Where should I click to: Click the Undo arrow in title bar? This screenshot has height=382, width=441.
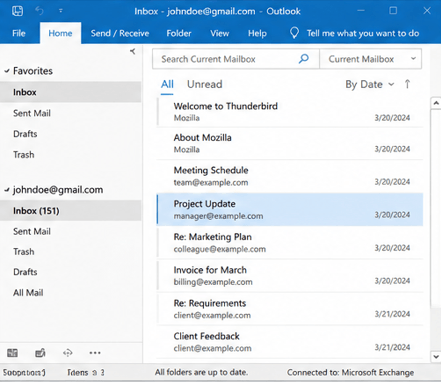coord(39,11)
